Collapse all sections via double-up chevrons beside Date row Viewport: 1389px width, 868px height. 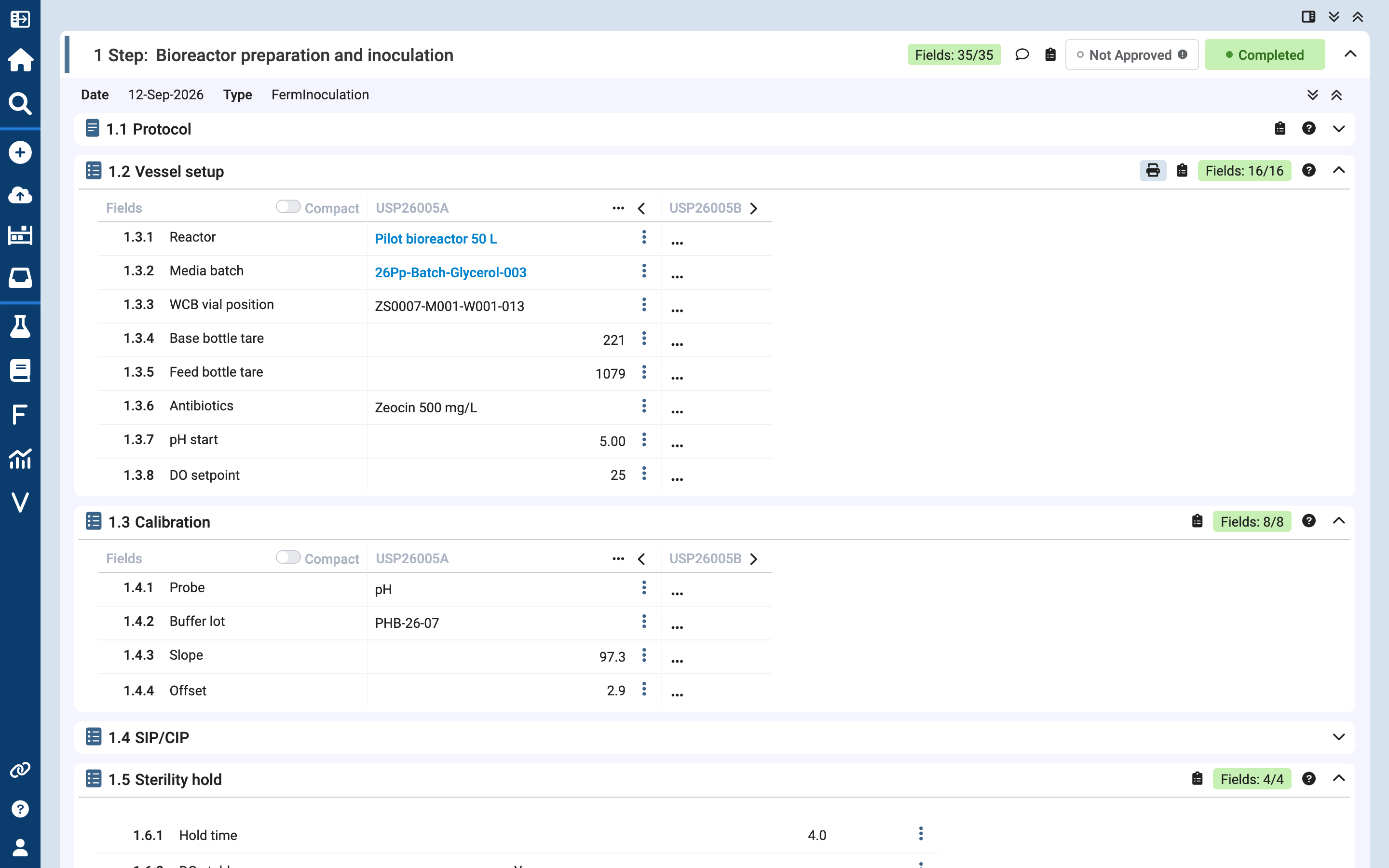pyautogui.click(x=1336, y=95)
